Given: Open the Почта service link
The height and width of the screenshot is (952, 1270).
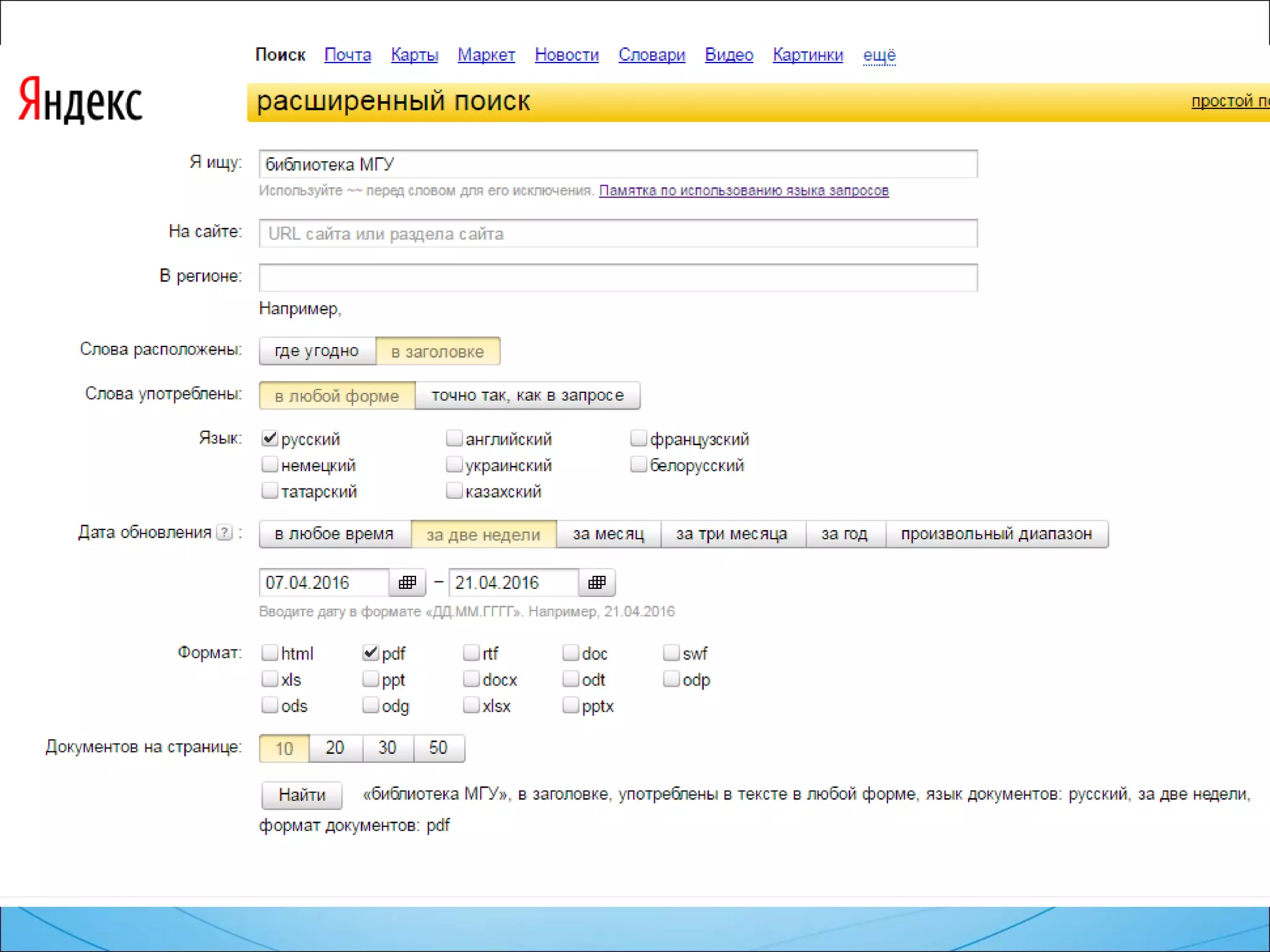Looking at the screenshot, I should coord(347,55).
